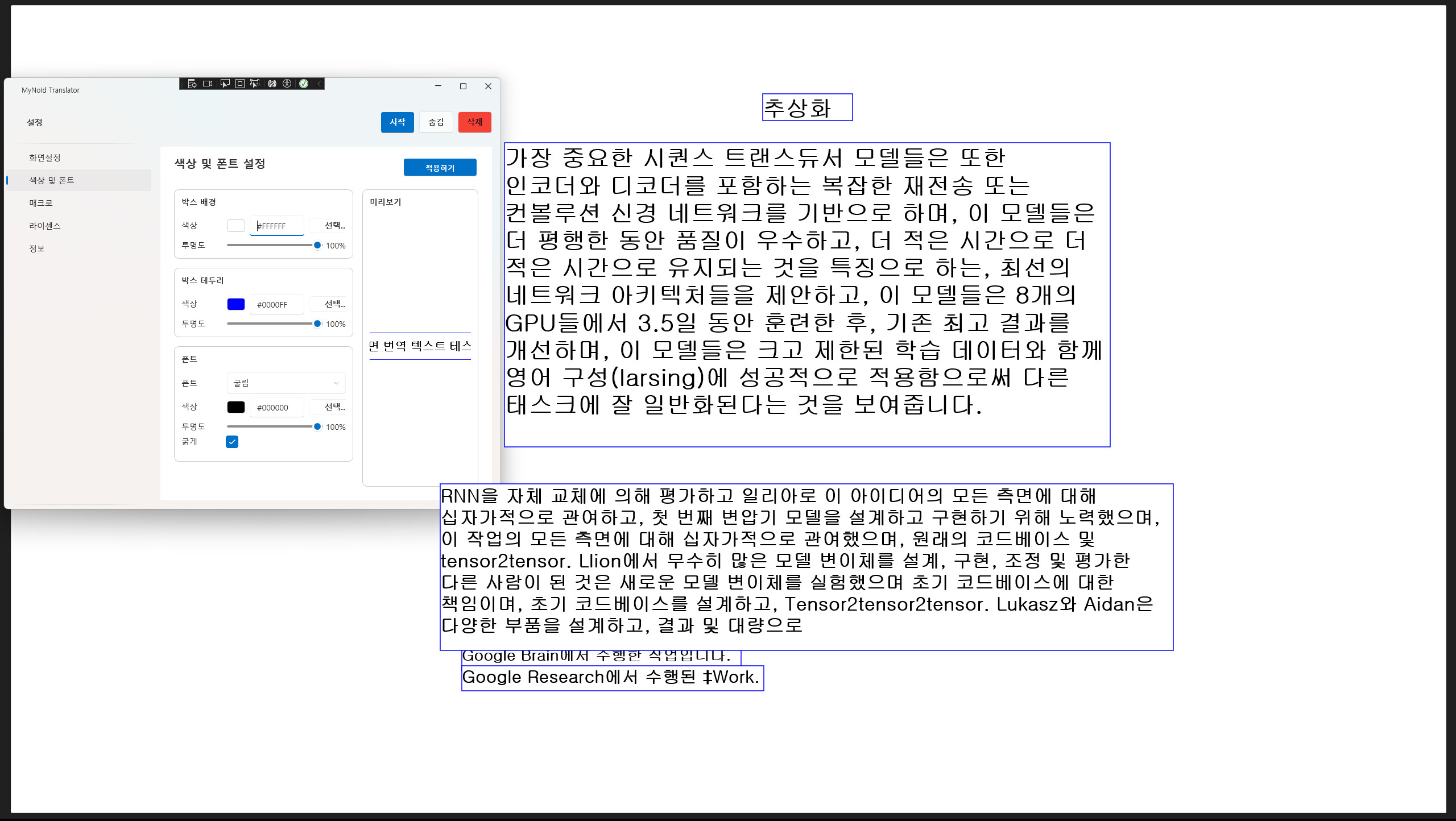Select the multi-region cursor toolbar icon

tap(255, 84)
